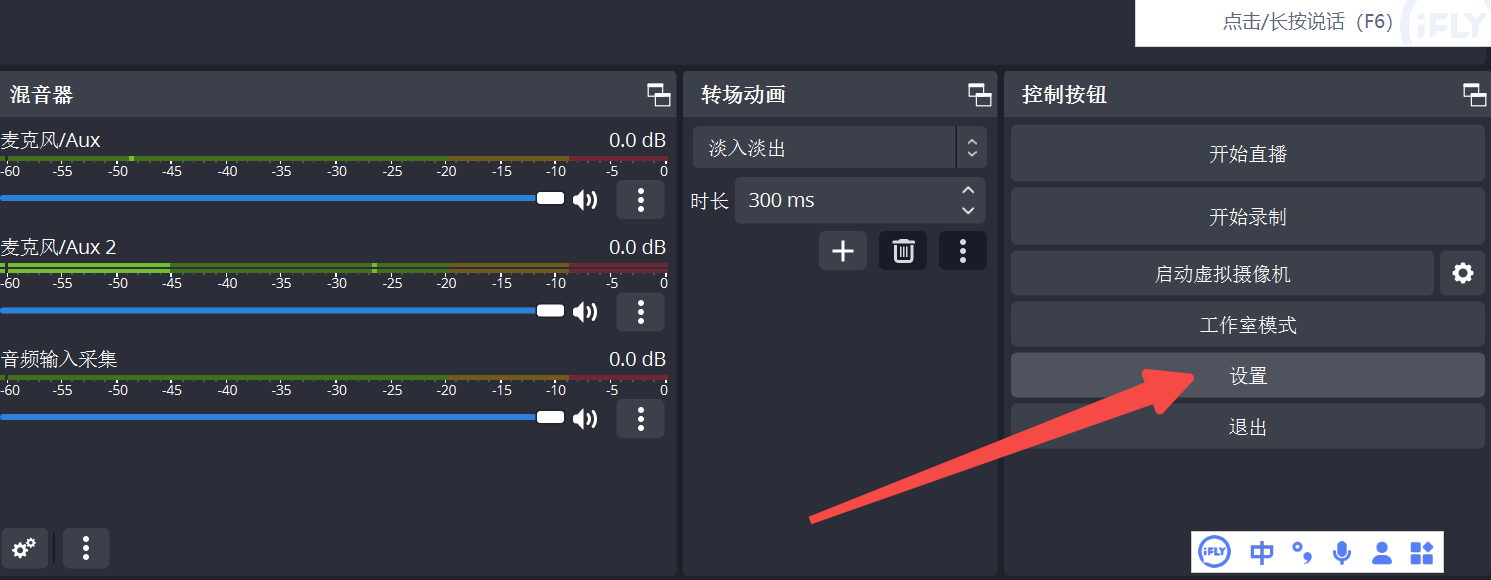Click 0.0 dB value of 麦克风/Aux 2
Image resolution: width=1491 pixels, height=580 pixels.
[637, 247]
